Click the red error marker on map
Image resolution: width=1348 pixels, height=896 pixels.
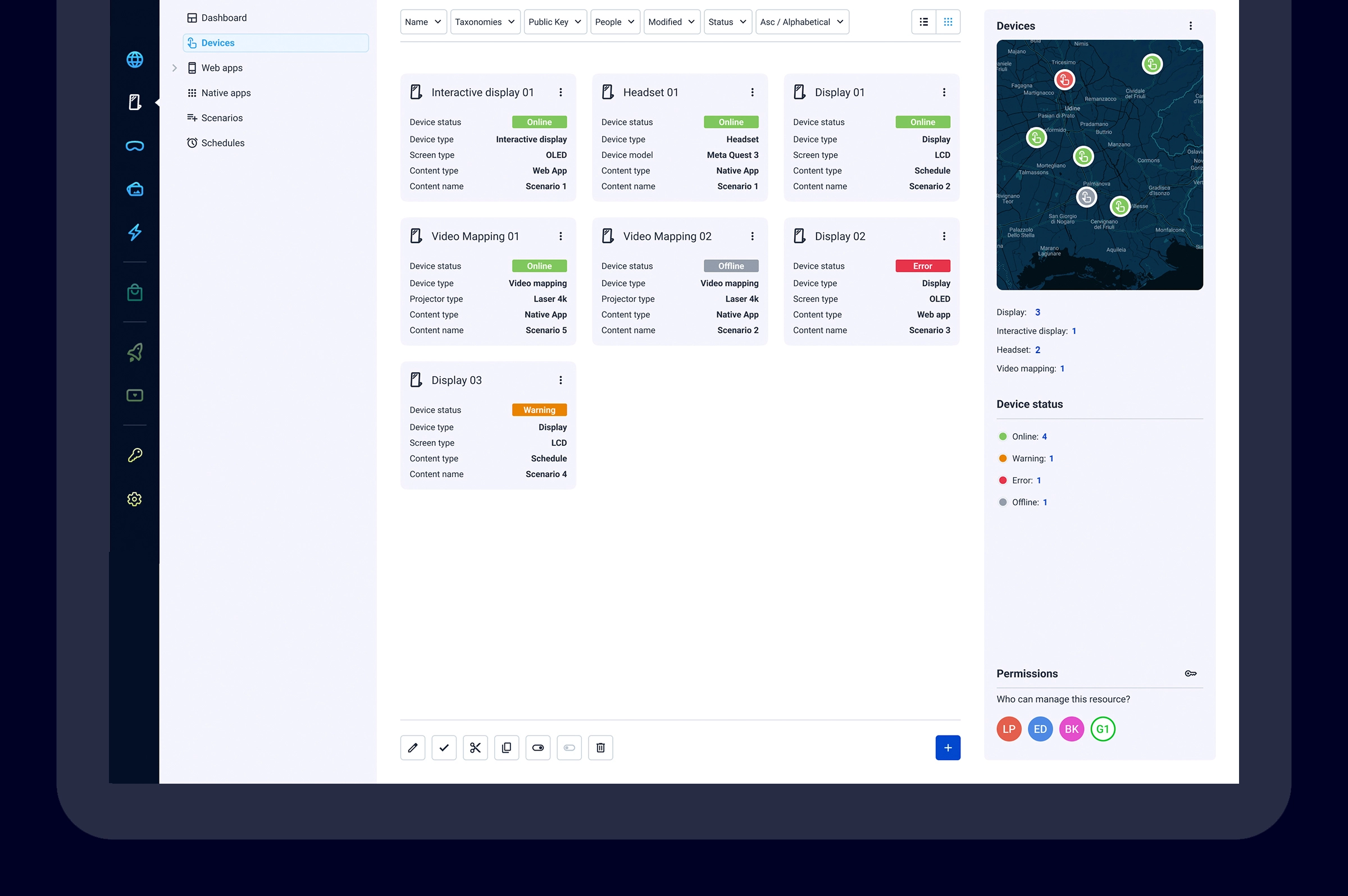click(1064, 80)
